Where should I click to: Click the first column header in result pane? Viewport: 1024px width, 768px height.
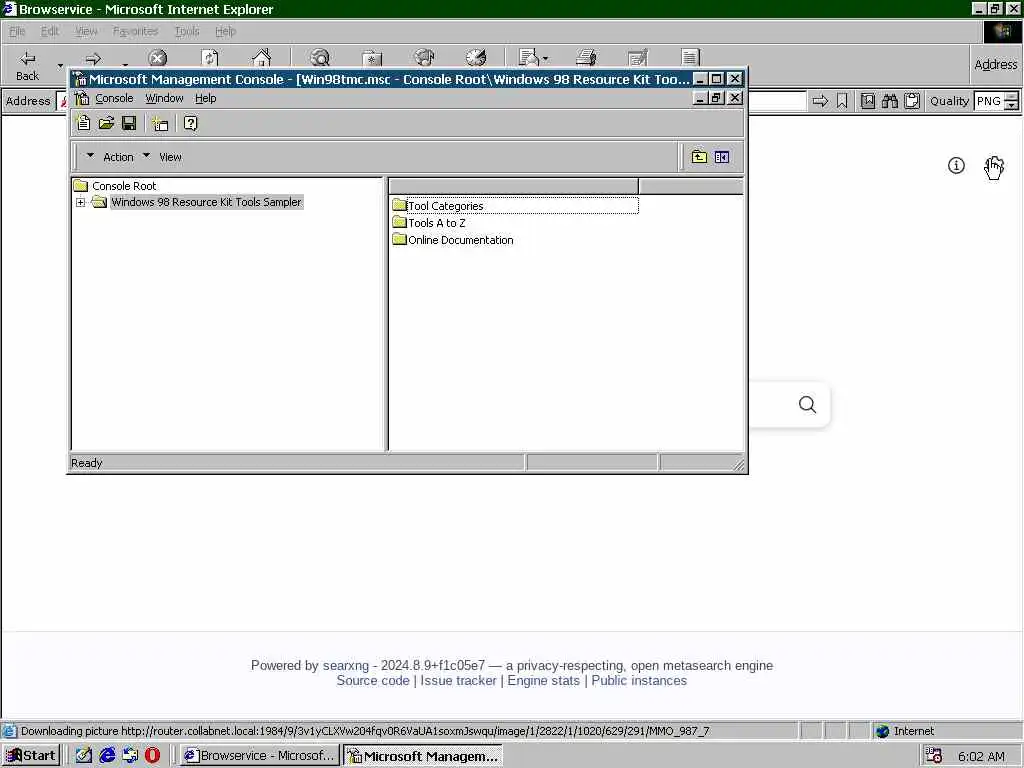tap(513, 186)
